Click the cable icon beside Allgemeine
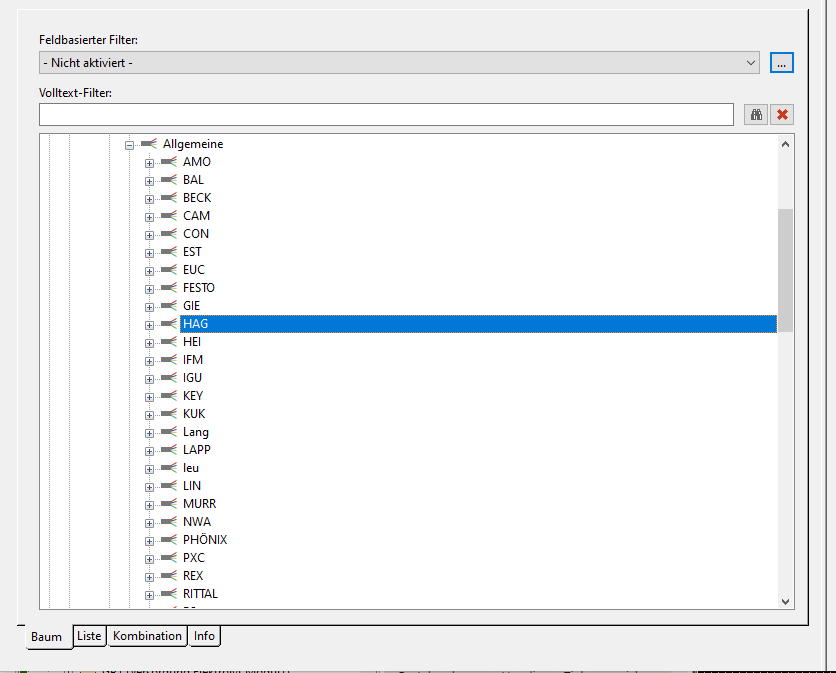 [x=149, y=143]
